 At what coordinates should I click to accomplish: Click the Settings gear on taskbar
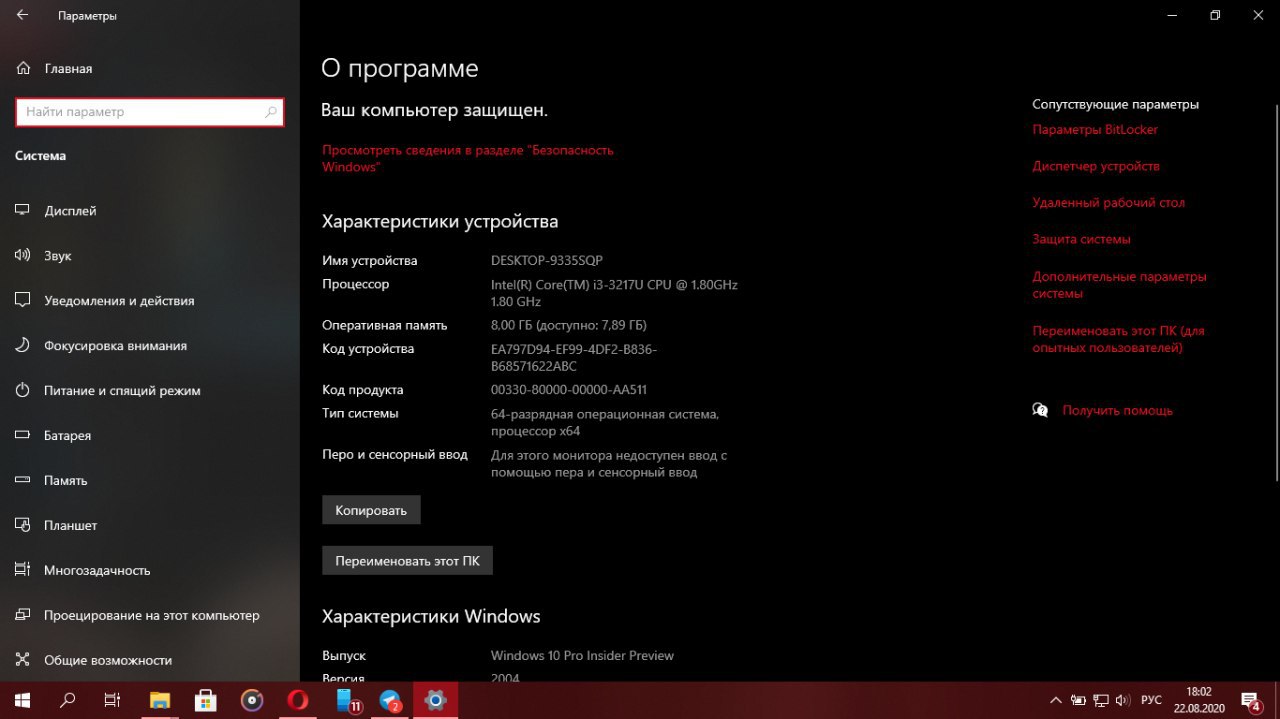[x=435, y=700]
